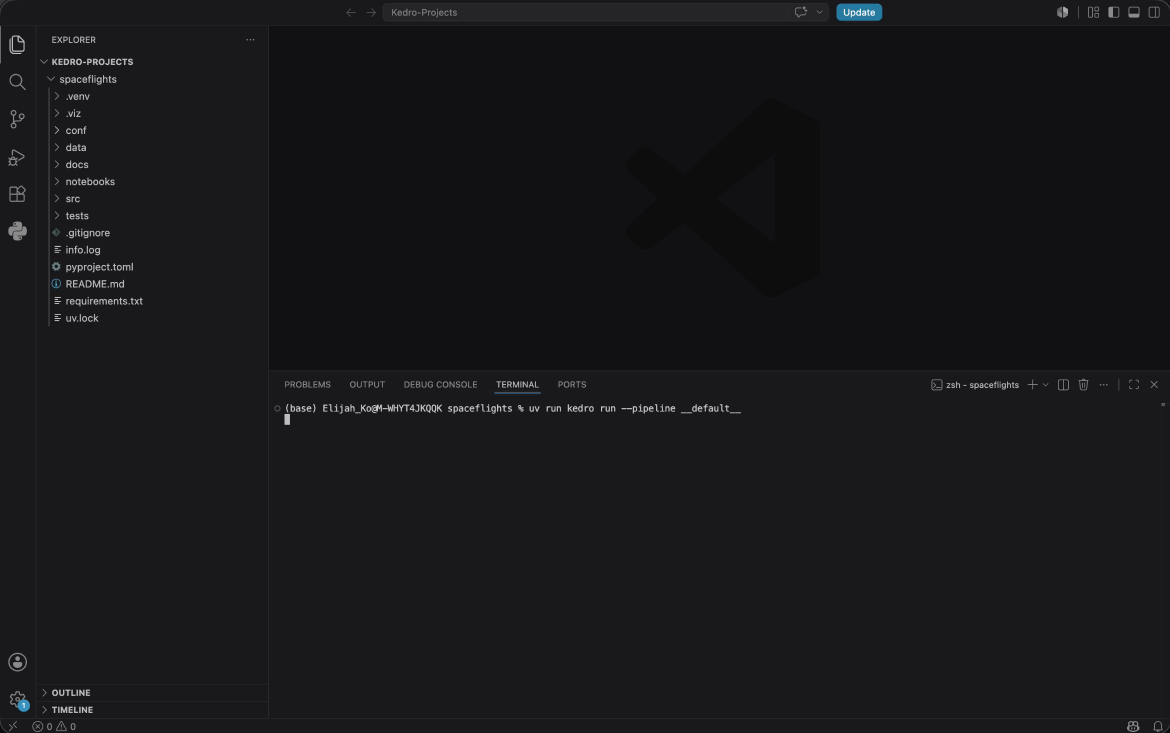Open terminal panel more actions ellipsis
The width and height of the screenshot is (1170, 733).
click(x=1104, y=384)
